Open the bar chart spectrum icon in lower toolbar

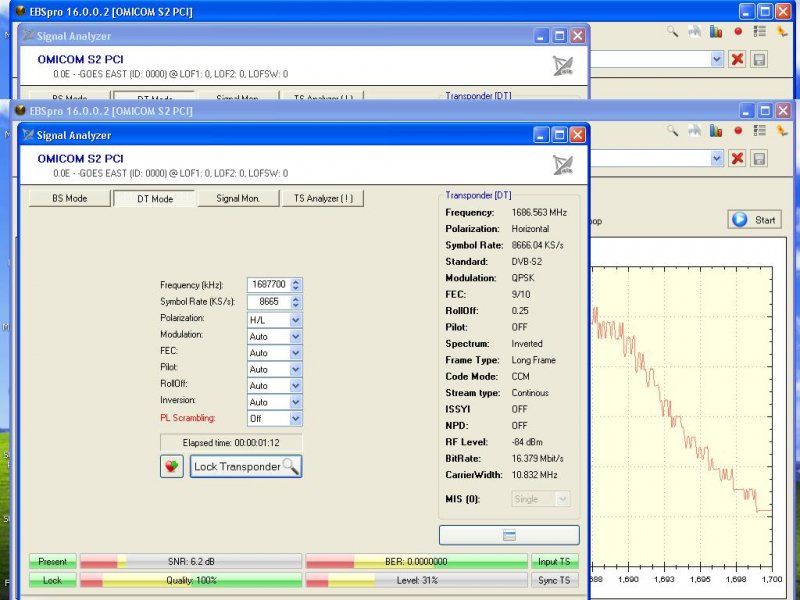pos(716,131)
